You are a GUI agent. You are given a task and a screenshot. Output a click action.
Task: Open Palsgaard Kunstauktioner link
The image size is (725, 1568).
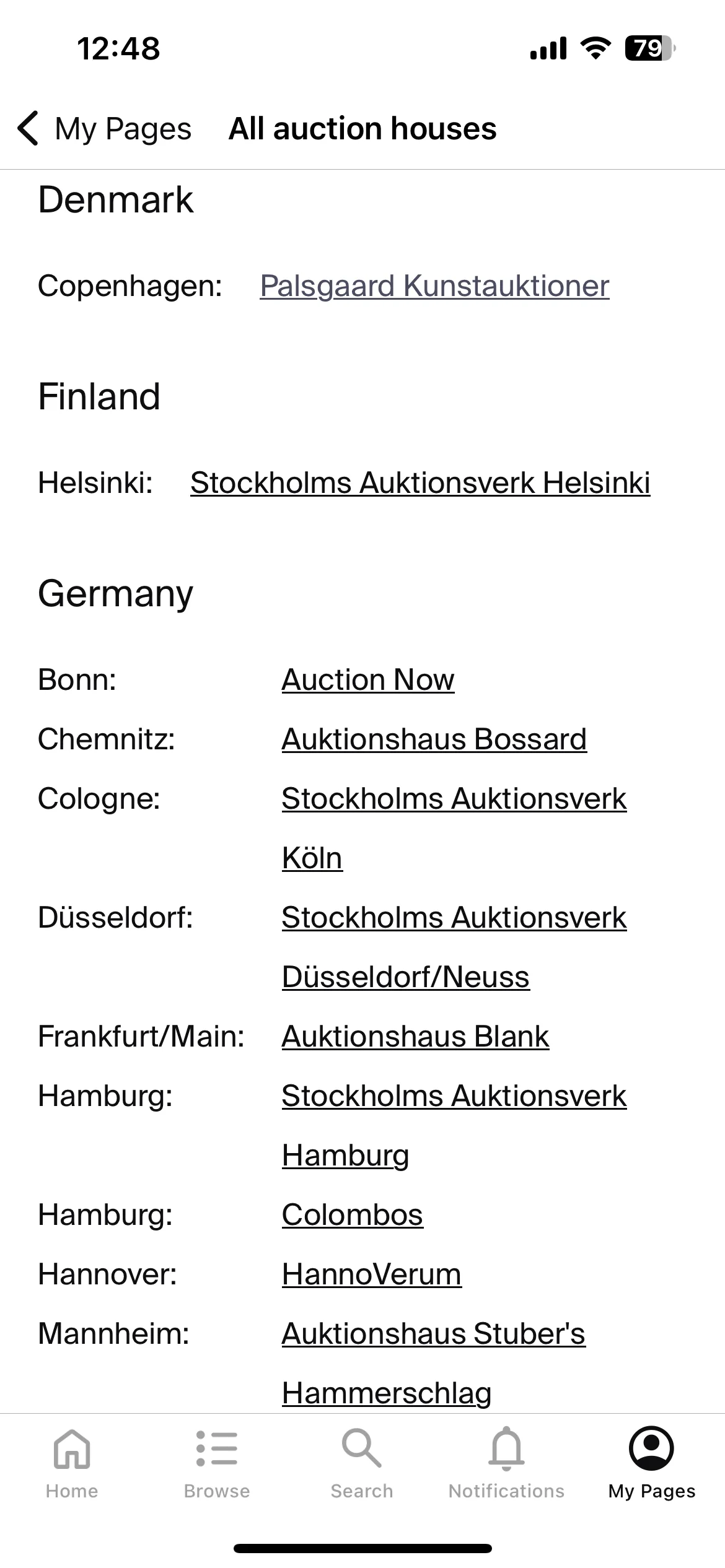(434, 286)
